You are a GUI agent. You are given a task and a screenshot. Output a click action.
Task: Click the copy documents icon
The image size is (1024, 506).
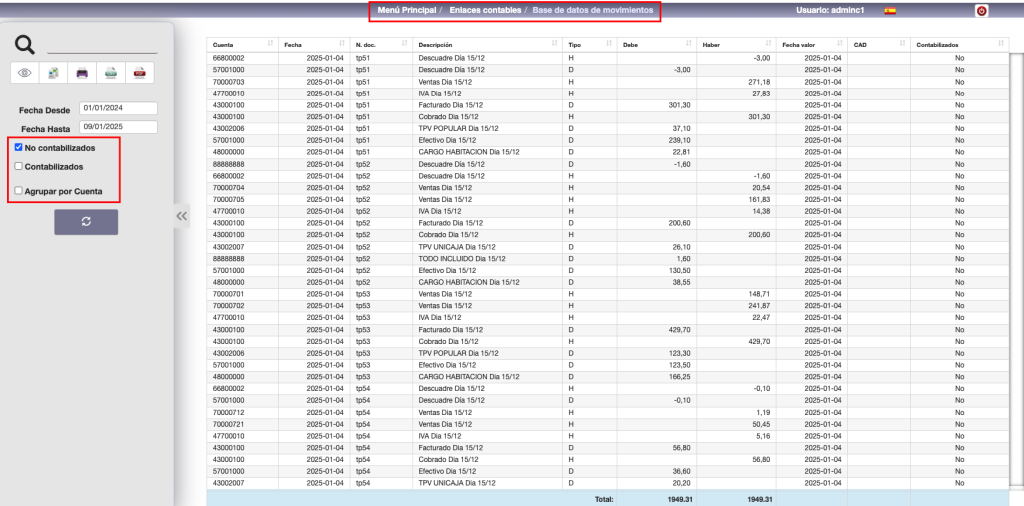tap(54, 73)
